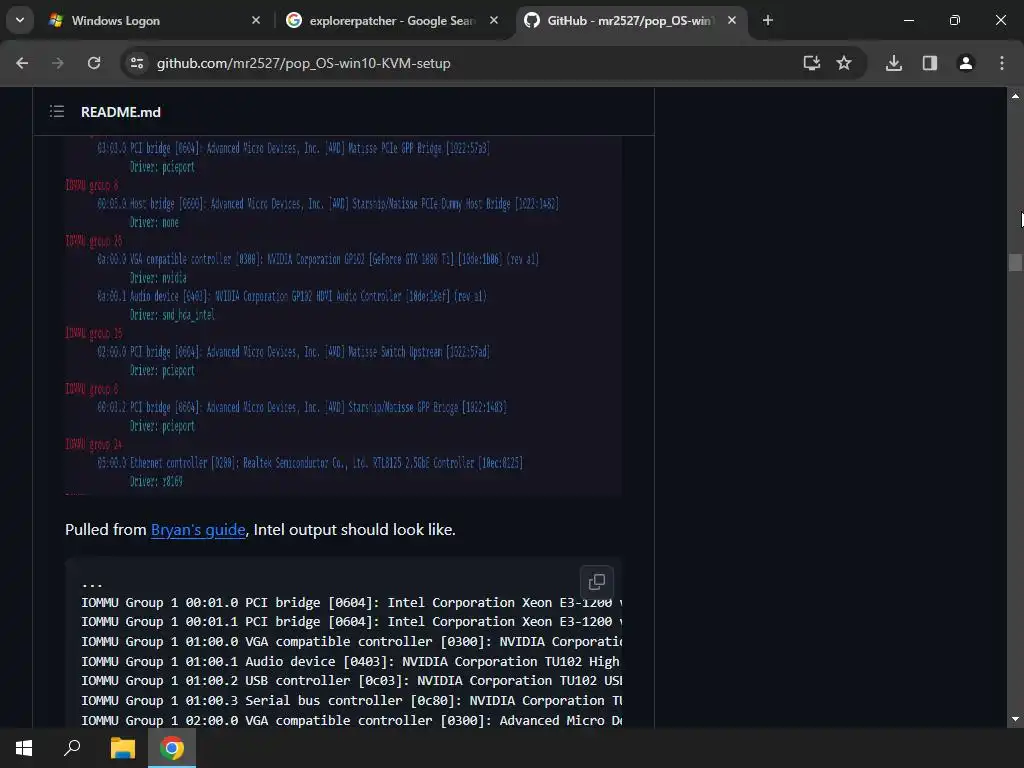Close the explorerpatcher Google Search tab

[494, 20]
